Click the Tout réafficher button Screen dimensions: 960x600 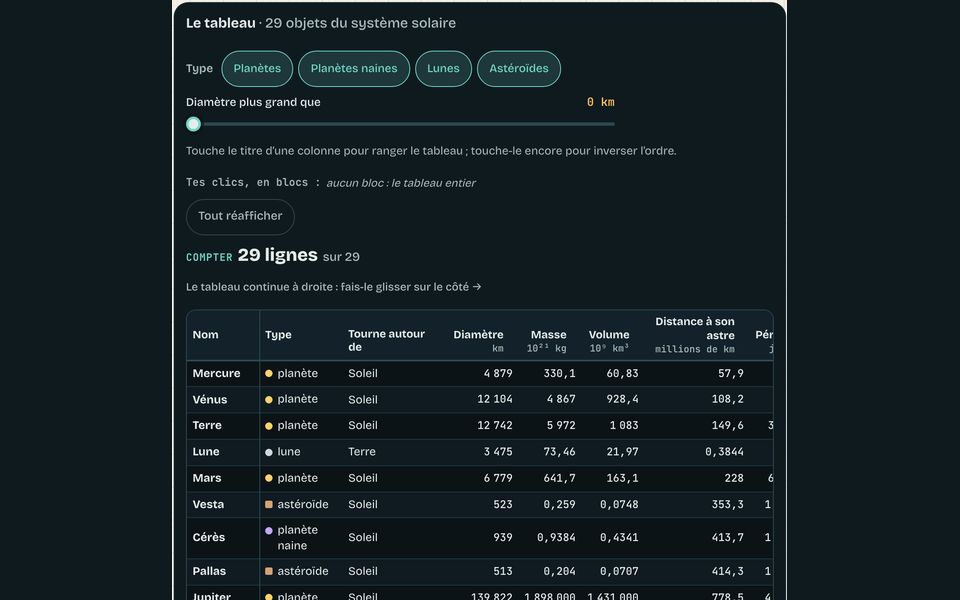coord(240,217)
